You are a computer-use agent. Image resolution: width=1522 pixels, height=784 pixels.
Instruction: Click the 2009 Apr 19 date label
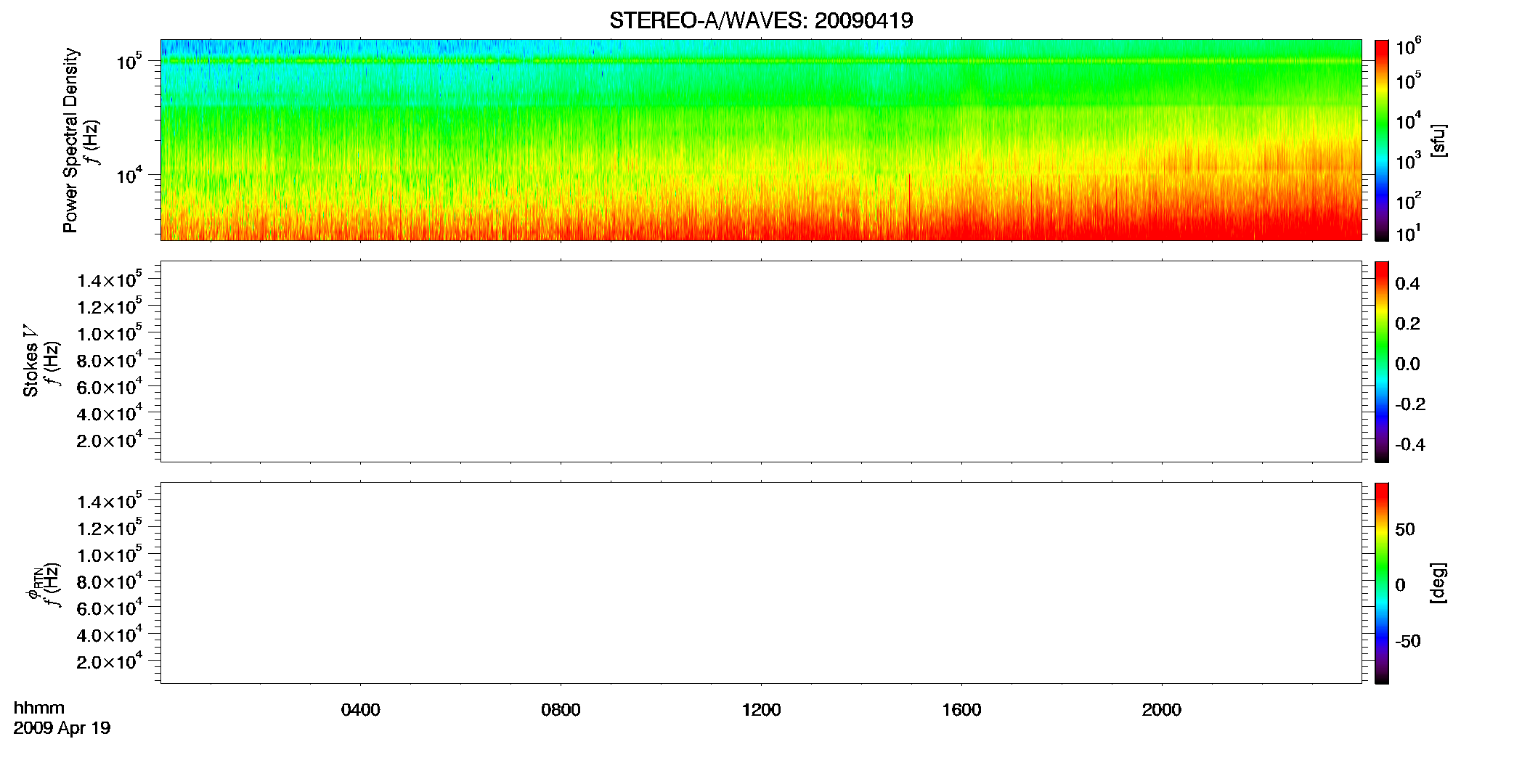pos(62,728)
